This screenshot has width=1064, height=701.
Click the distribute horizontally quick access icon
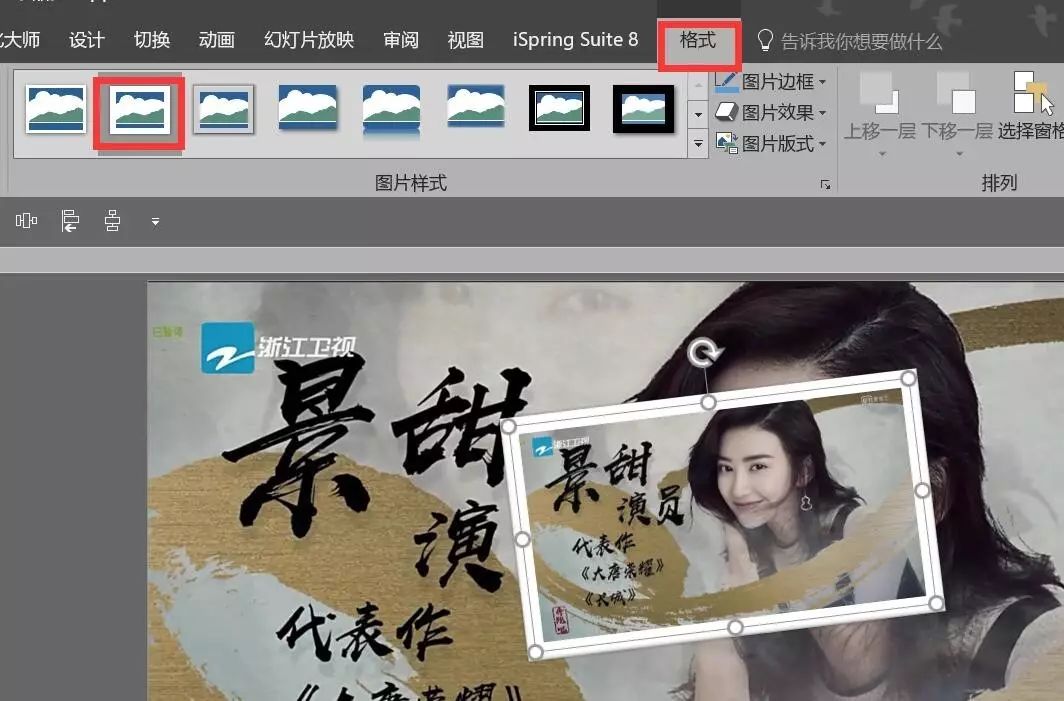pyautogui.click(x=26, y=221)
